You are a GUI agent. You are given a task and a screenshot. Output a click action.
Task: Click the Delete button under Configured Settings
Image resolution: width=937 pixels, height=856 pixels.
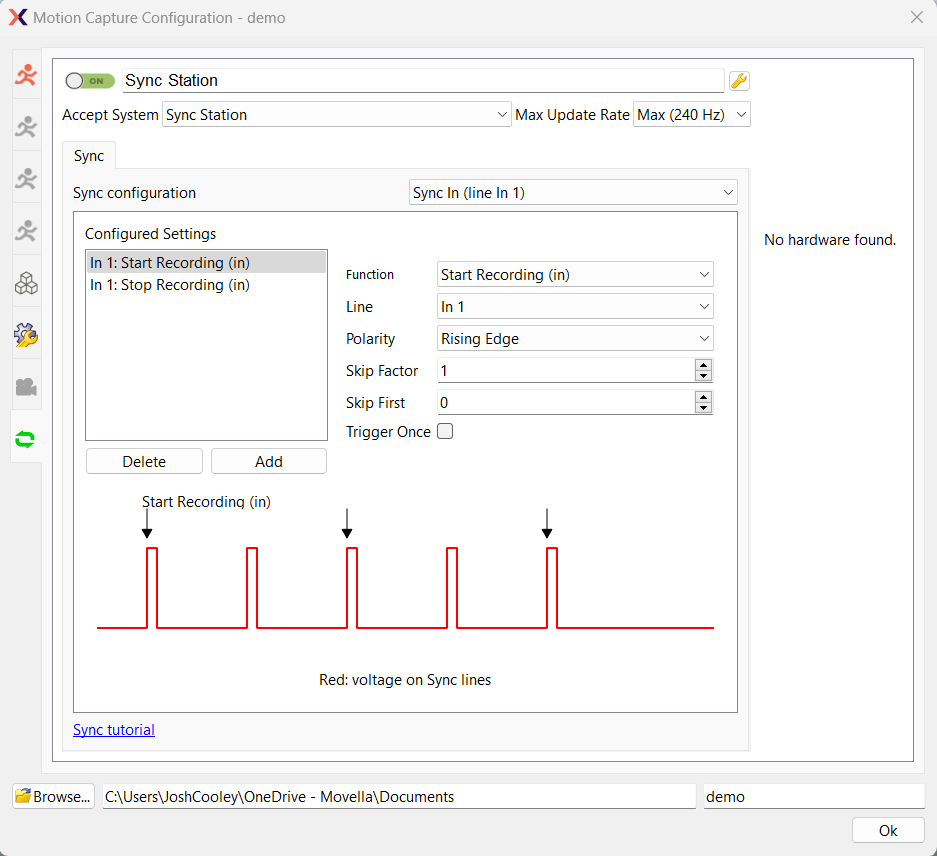tap(143, 461)
